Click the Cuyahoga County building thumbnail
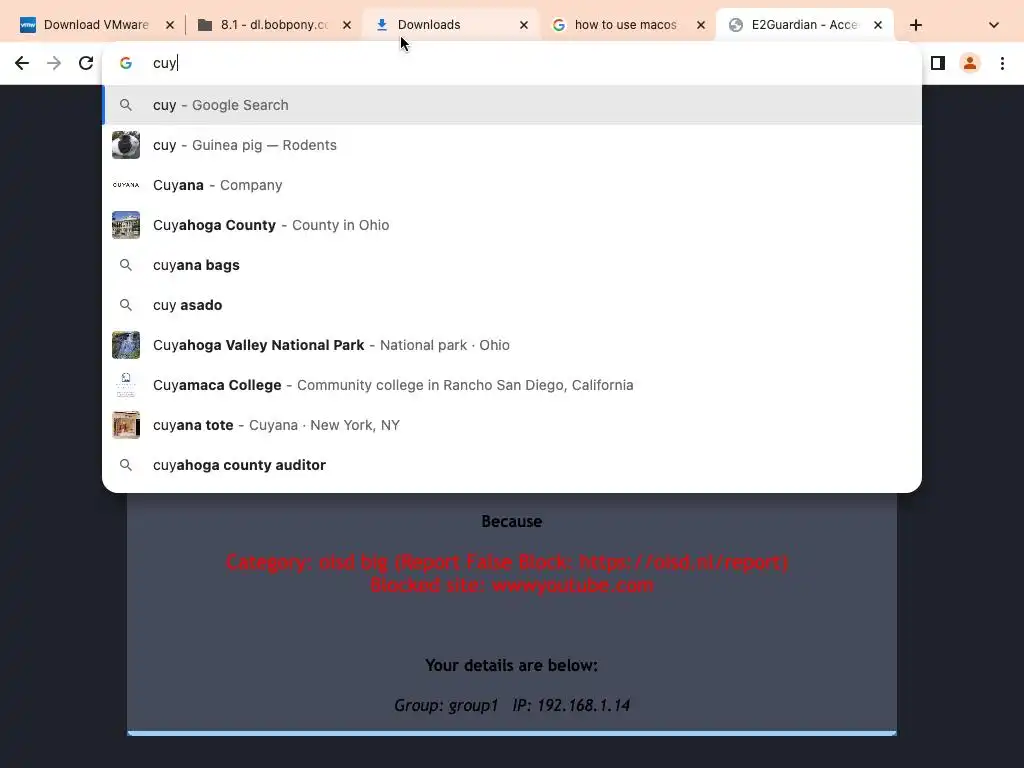Viewport: 1024px width, 768px height. point(126,225)
